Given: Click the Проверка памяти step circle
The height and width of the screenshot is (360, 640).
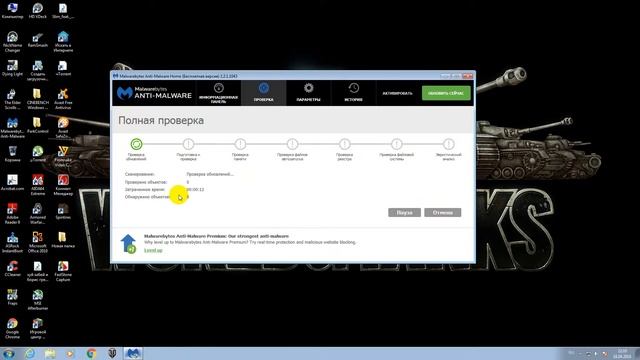Looking at the screenshot, I should click(240, 144).
